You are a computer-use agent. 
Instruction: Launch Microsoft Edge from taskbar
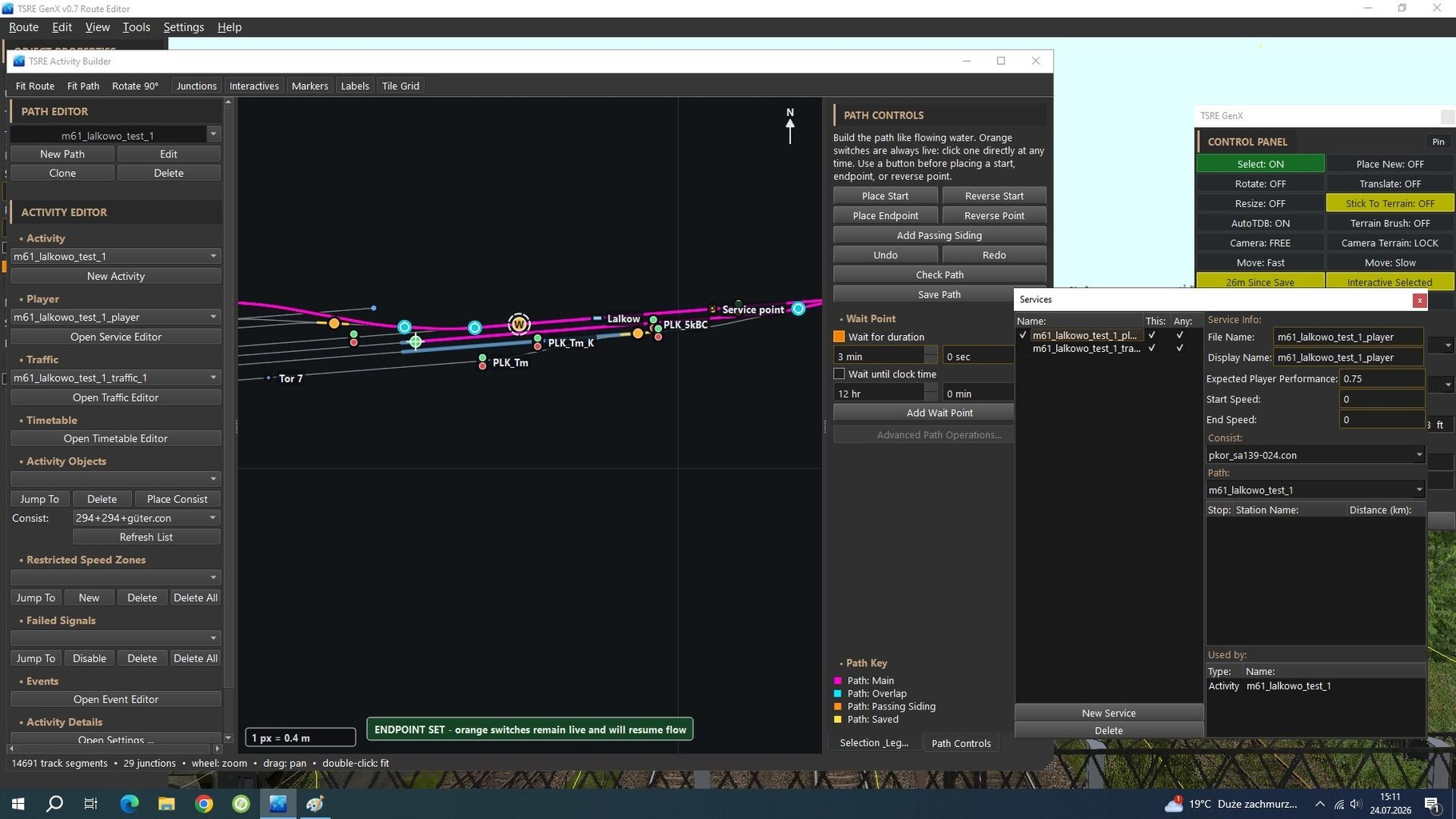[129, 804]
